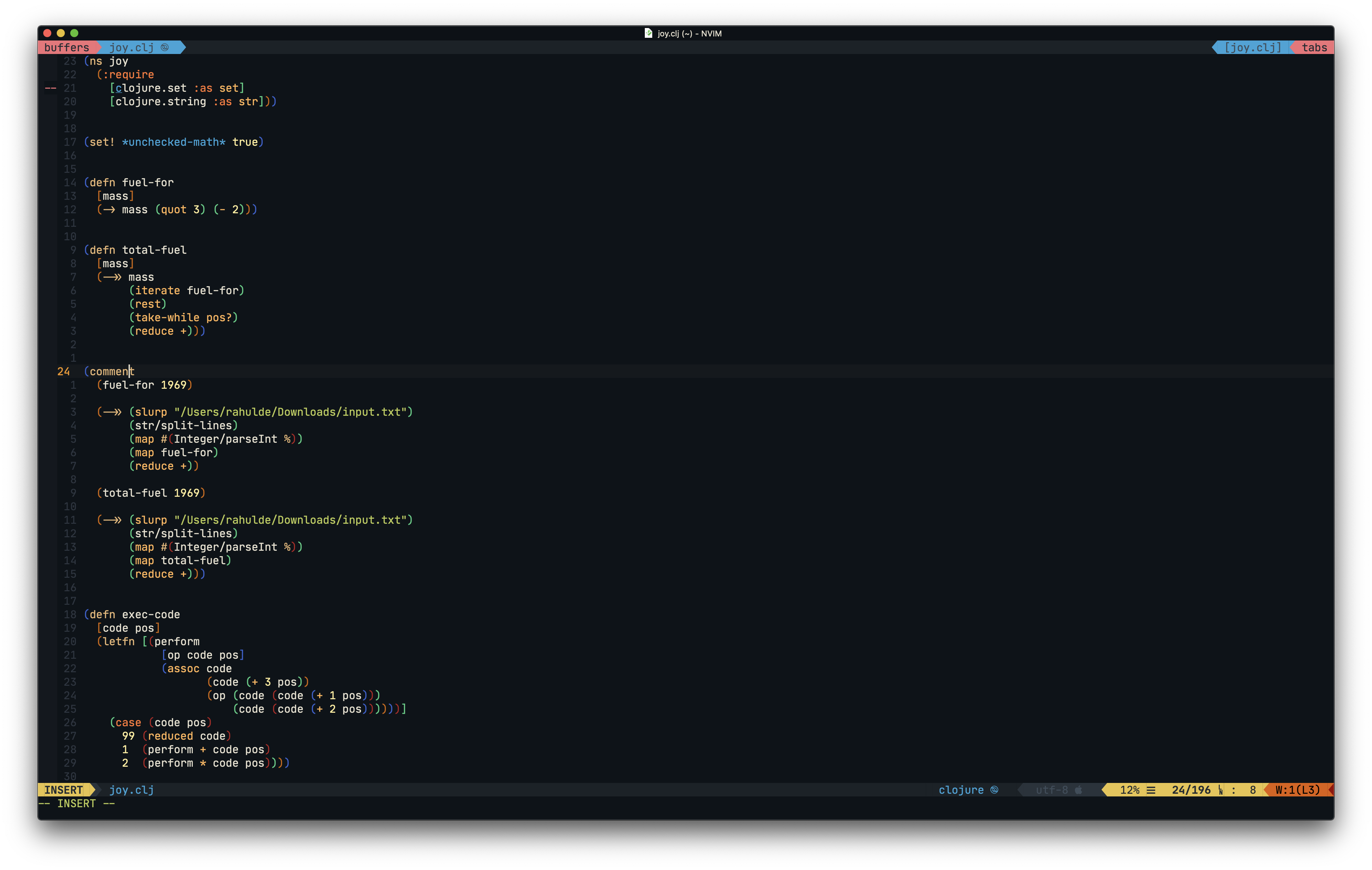Click the (op (code (code (+ 1 pos))) line

(x=293, y=695)
